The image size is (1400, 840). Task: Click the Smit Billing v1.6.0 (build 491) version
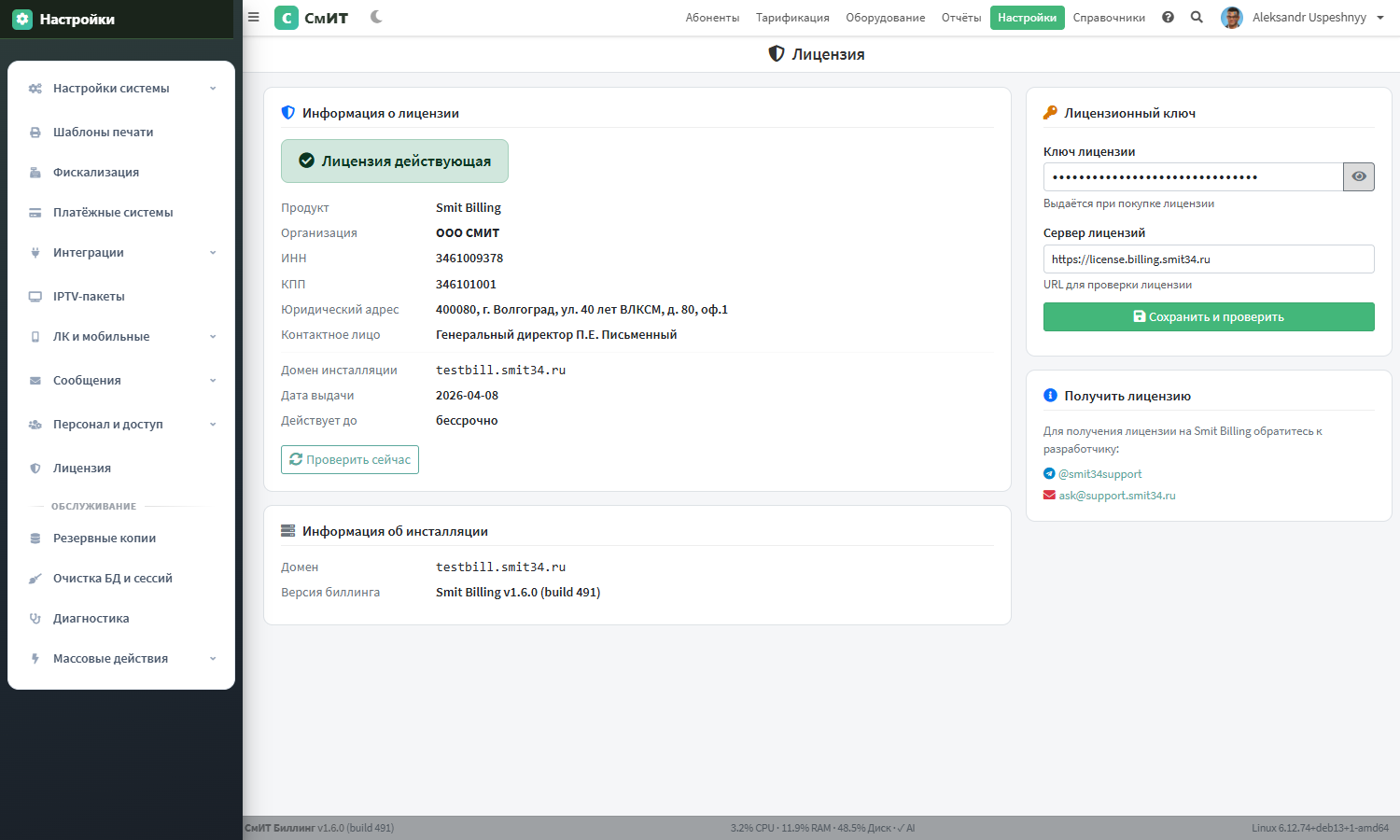518,593
